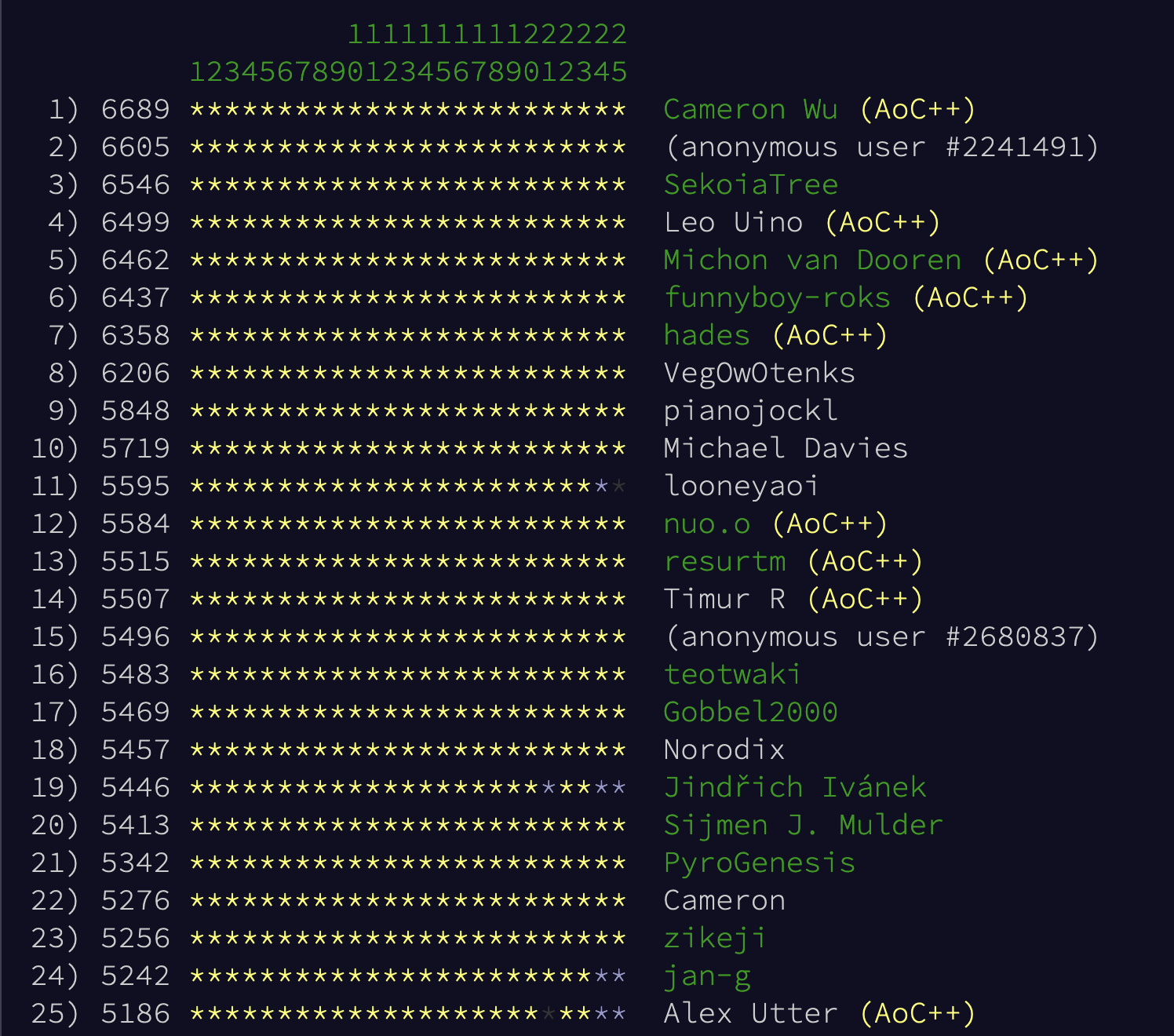1174x1036 pixels.
Task: Open the nuo.o user link
Action: click(706, 523)
